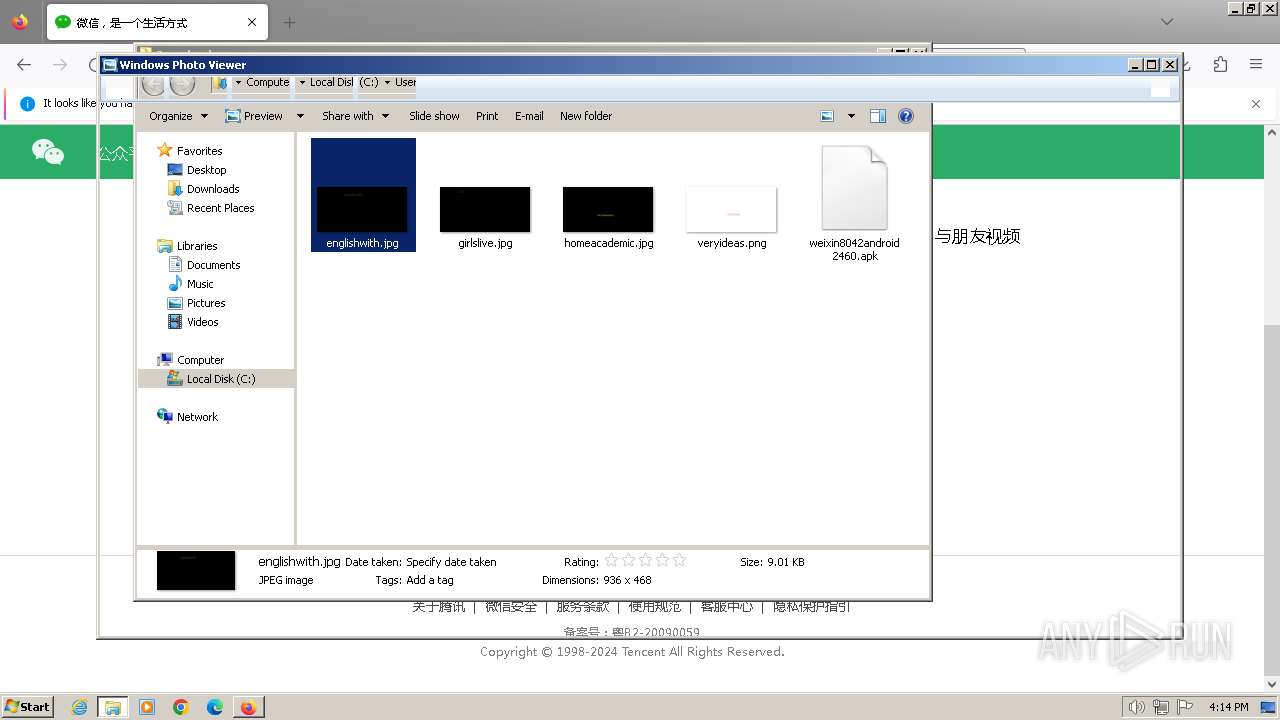This screenshot has width=1280, height=720.
Task: Click Firefox back arrow button
Action: tap(24, 64)
